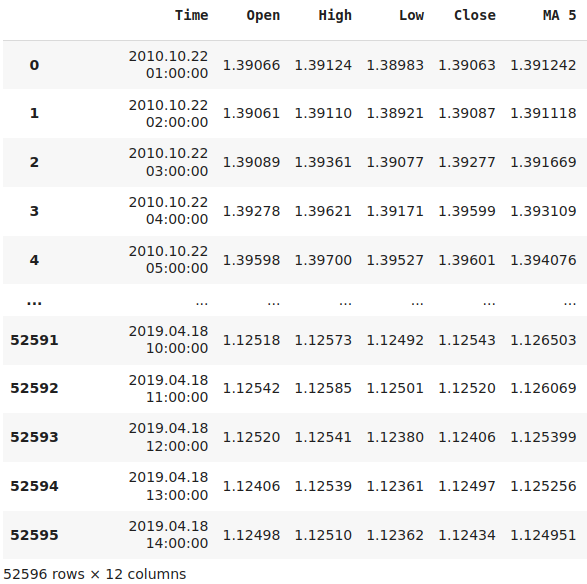Viewport: 587px width, 584px height.
Task: Click time cell 2019.04.18 13:00:00
Action: (168, 486)
